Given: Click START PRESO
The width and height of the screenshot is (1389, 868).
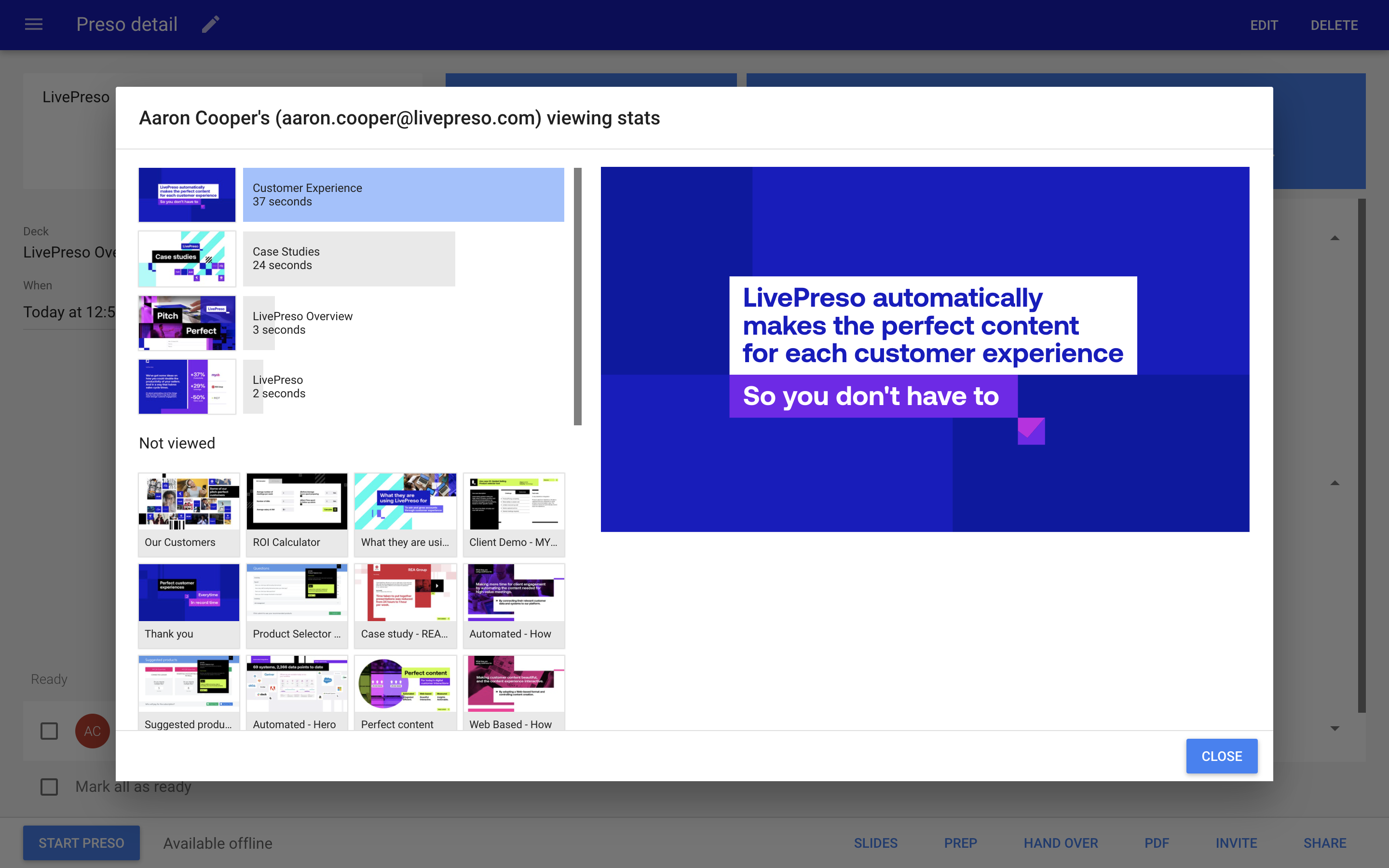Looking at the screenshot, I should click(81, 842).
